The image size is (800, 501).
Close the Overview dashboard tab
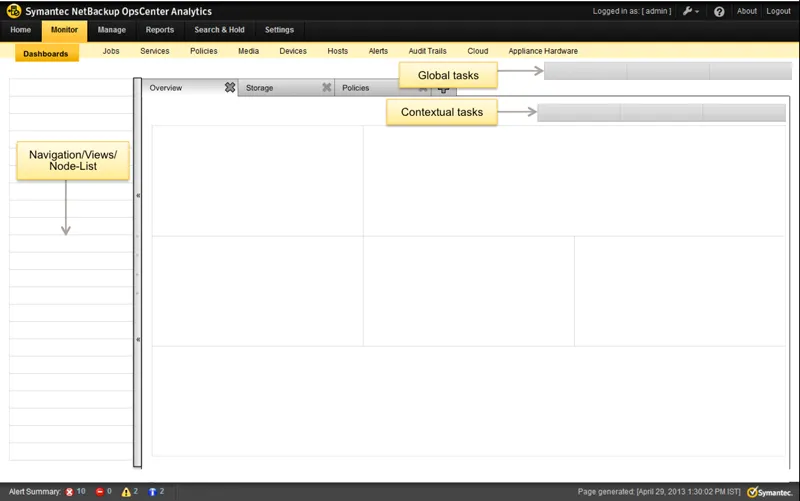click(x=230, y=88)
